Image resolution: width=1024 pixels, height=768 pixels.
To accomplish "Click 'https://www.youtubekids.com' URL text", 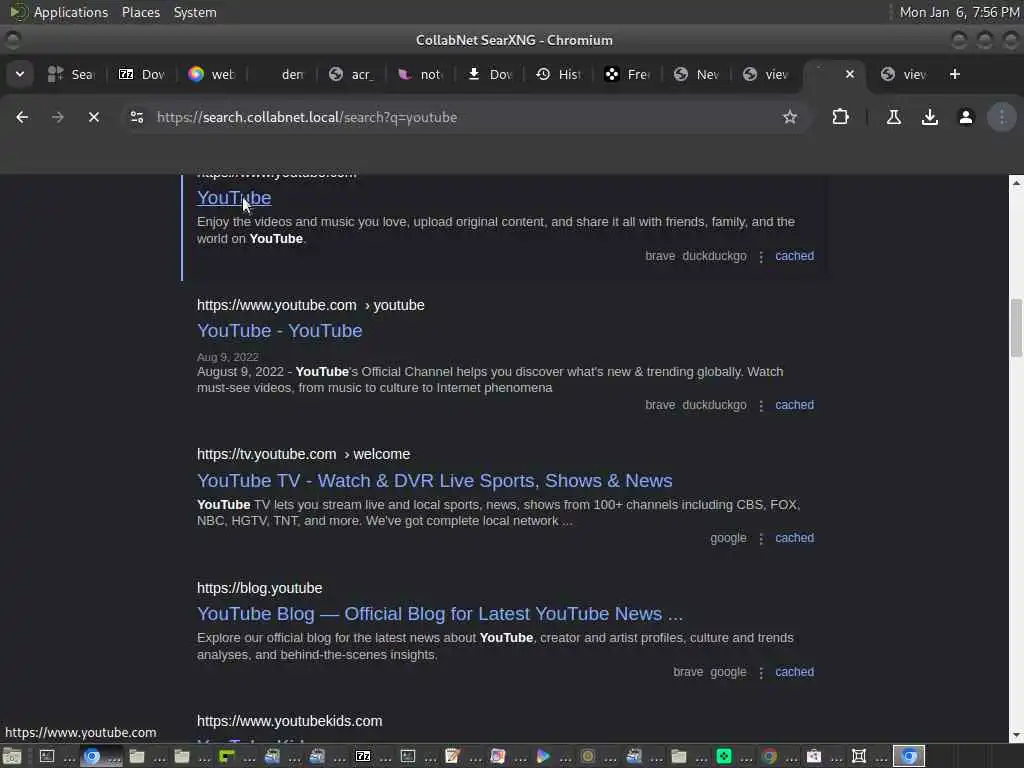I will pyautogui.click(x=289, y=721).
